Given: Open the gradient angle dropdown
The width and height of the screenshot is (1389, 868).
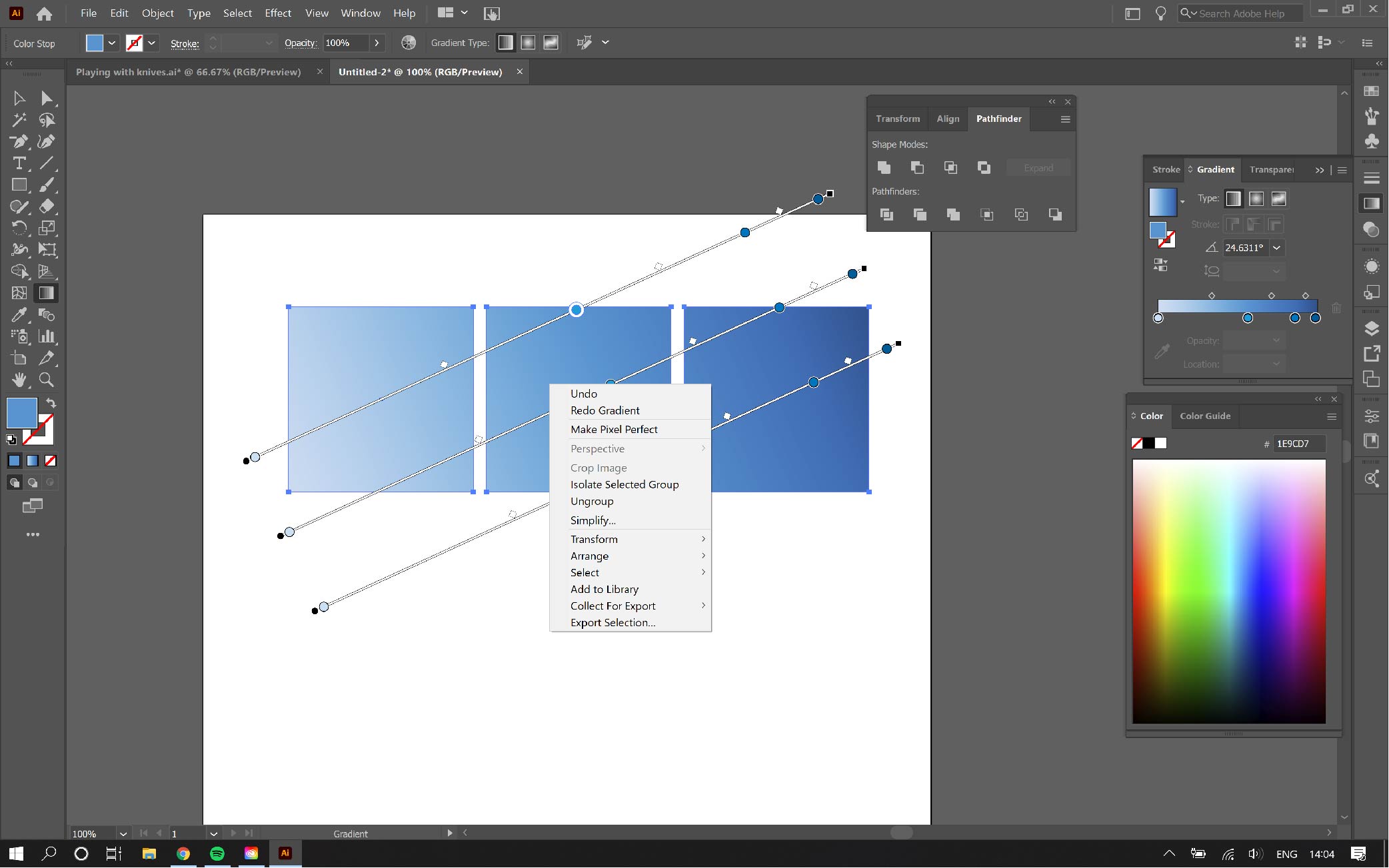Looking at the screenshot, I should pyautogui.click(x=1276, y=248).
